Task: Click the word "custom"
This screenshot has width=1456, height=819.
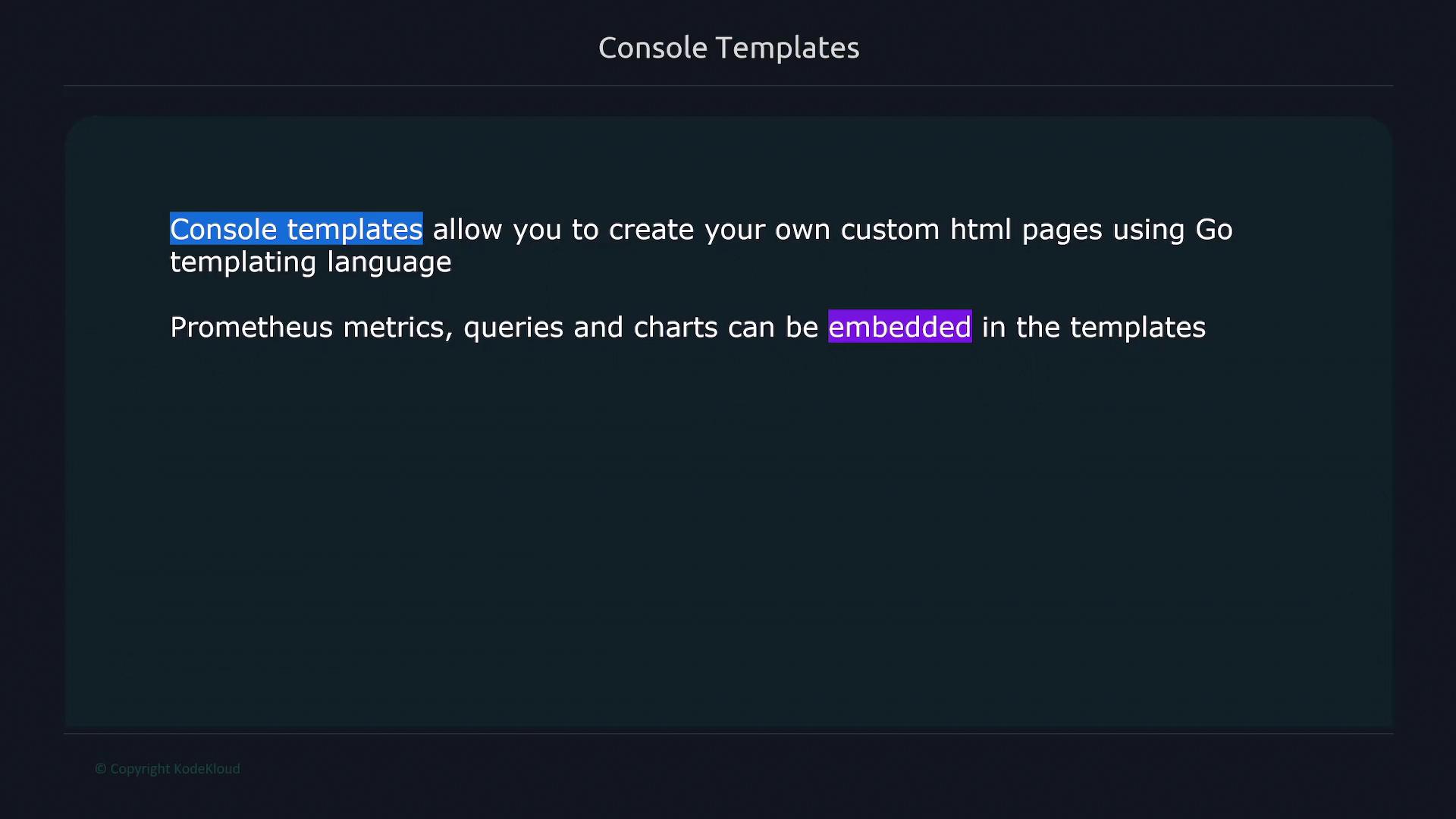Action: (890, 229)
